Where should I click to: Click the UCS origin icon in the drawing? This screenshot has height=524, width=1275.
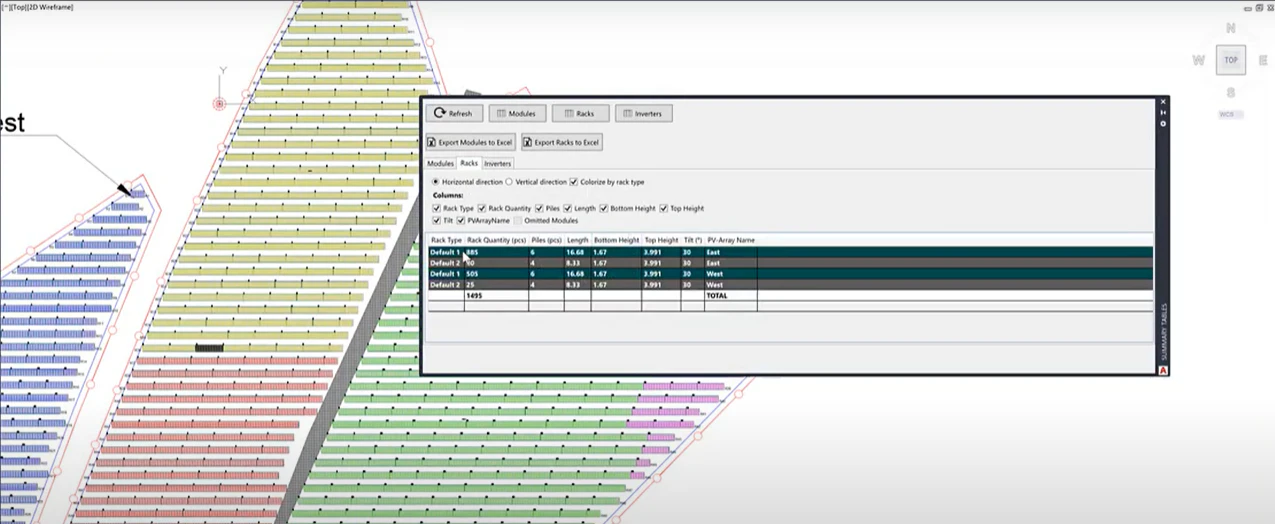coord(219,103)
